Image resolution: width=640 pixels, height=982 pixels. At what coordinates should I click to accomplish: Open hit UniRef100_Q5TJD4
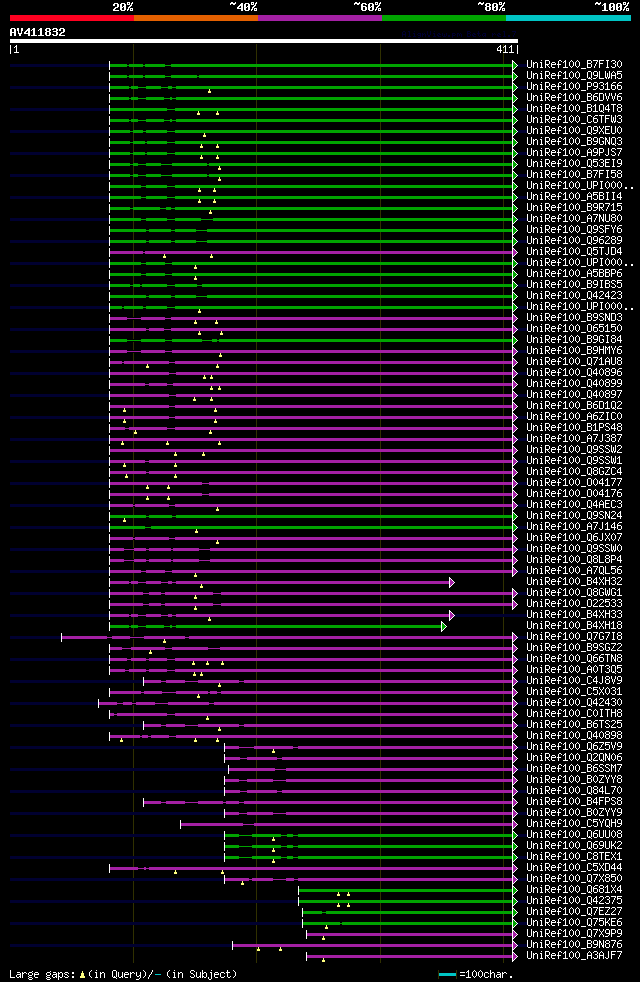tap(574, 252)
